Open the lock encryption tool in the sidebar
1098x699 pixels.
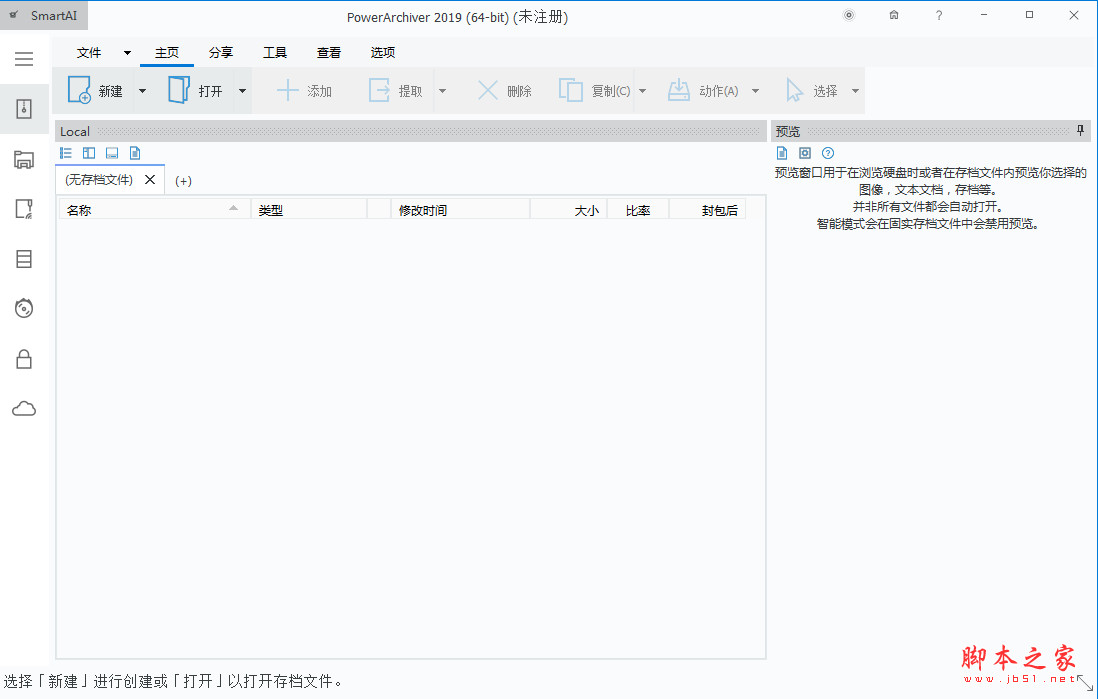24,359
